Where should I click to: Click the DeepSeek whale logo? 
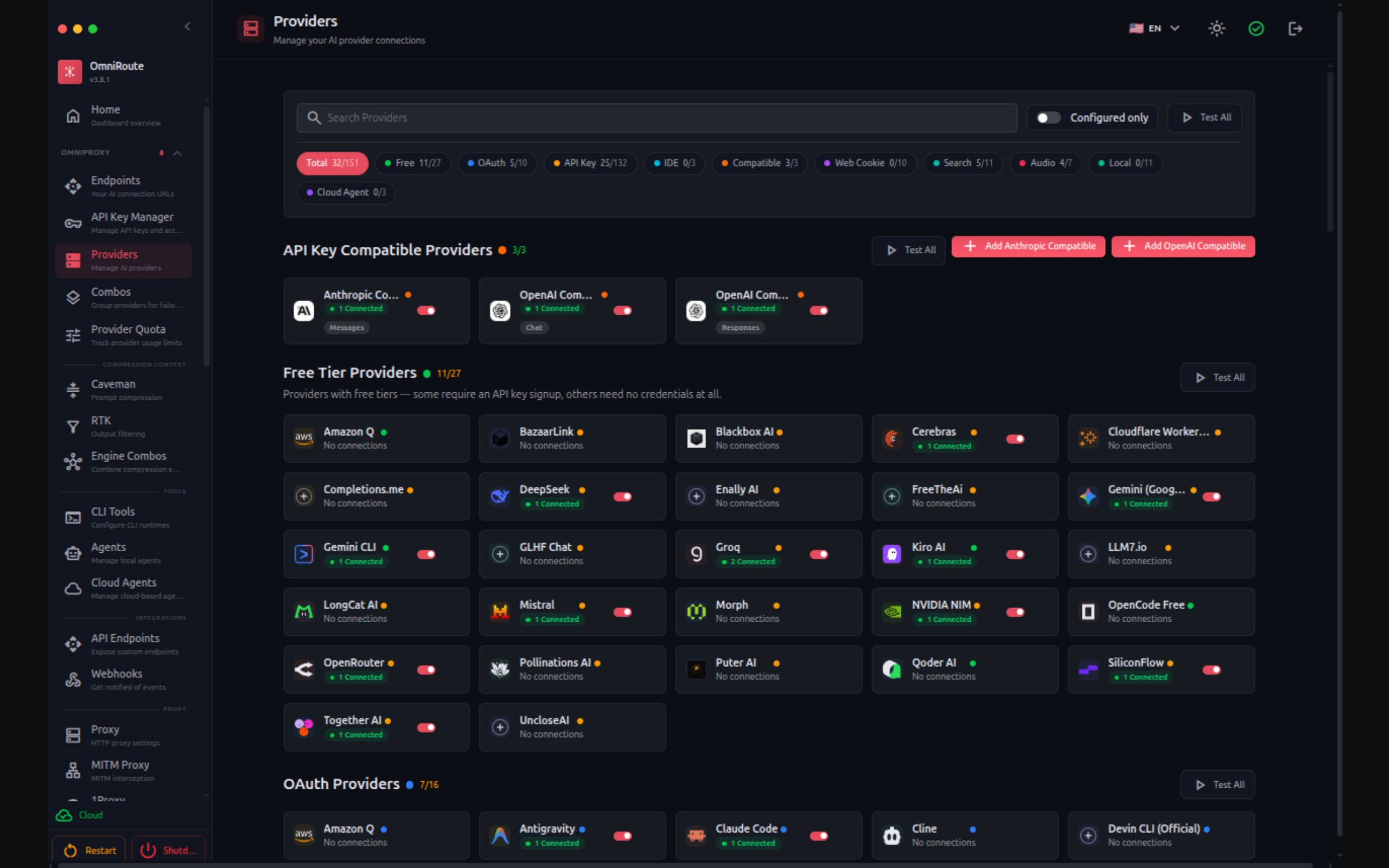500,496
